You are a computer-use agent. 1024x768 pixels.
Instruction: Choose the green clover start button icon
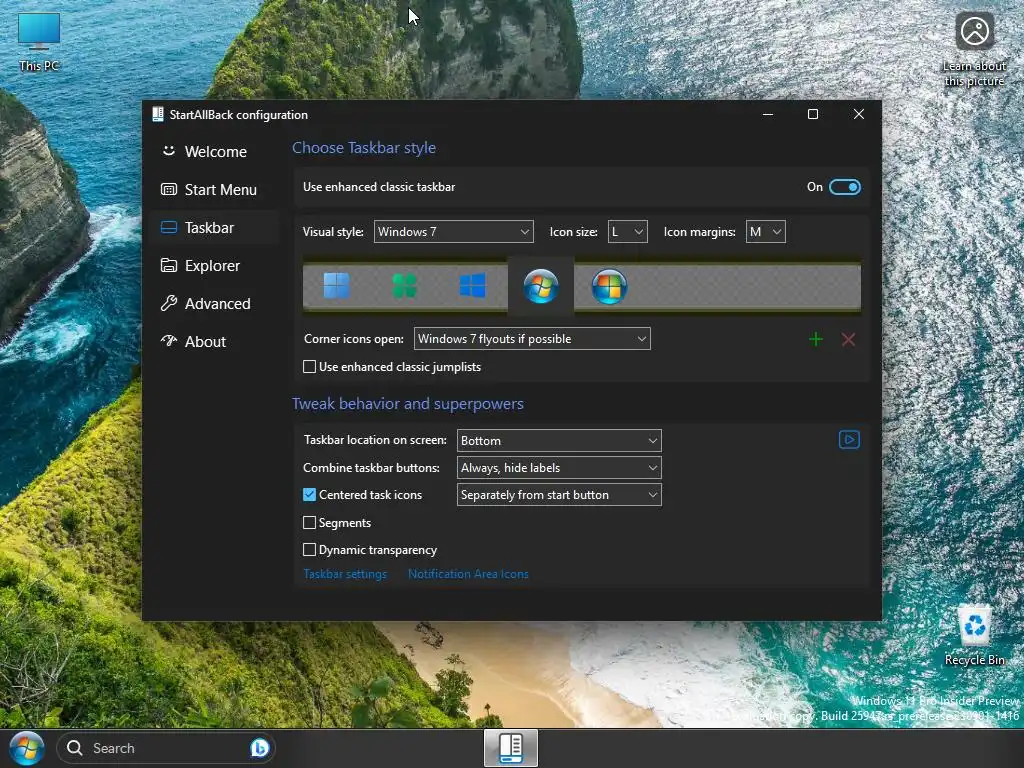coord(404,286)
